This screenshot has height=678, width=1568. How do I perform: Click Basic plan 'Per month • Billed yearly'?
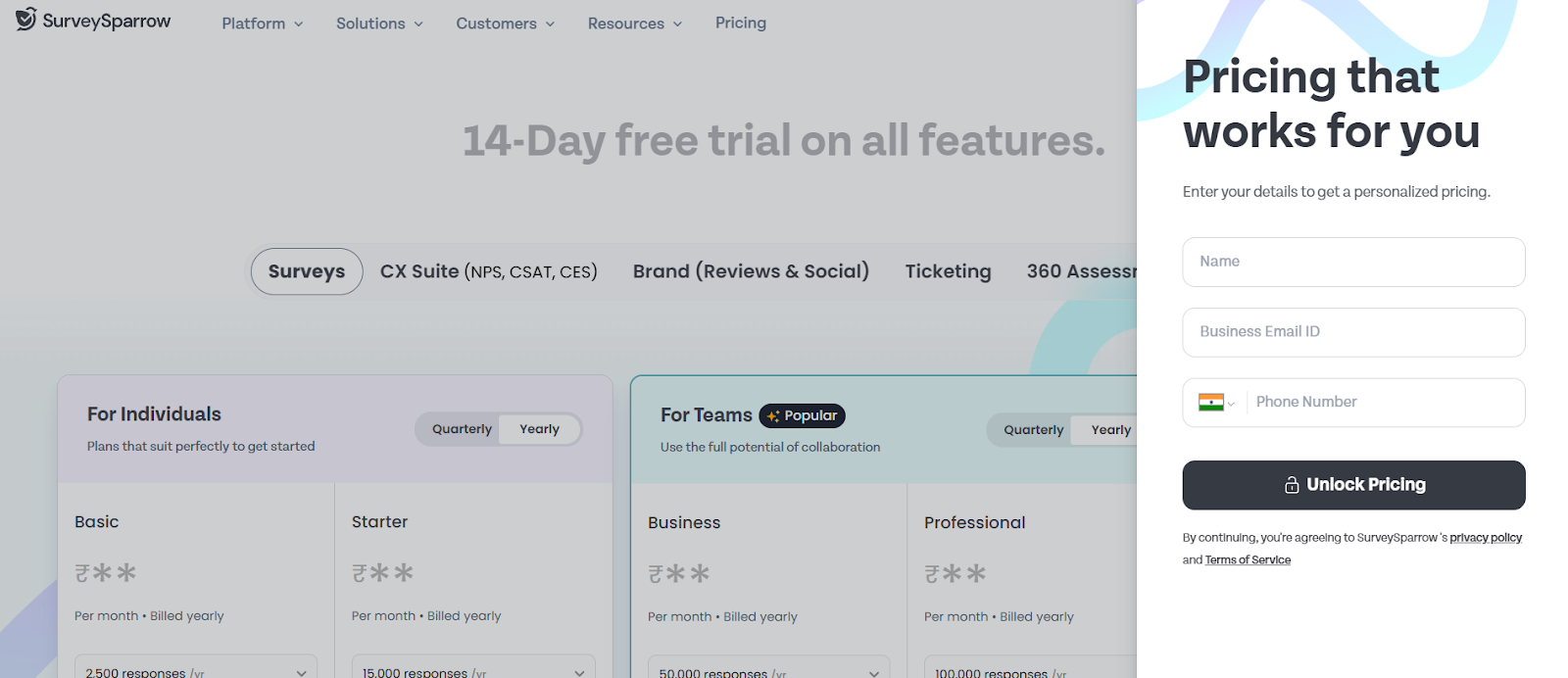(x=149, y=616)
